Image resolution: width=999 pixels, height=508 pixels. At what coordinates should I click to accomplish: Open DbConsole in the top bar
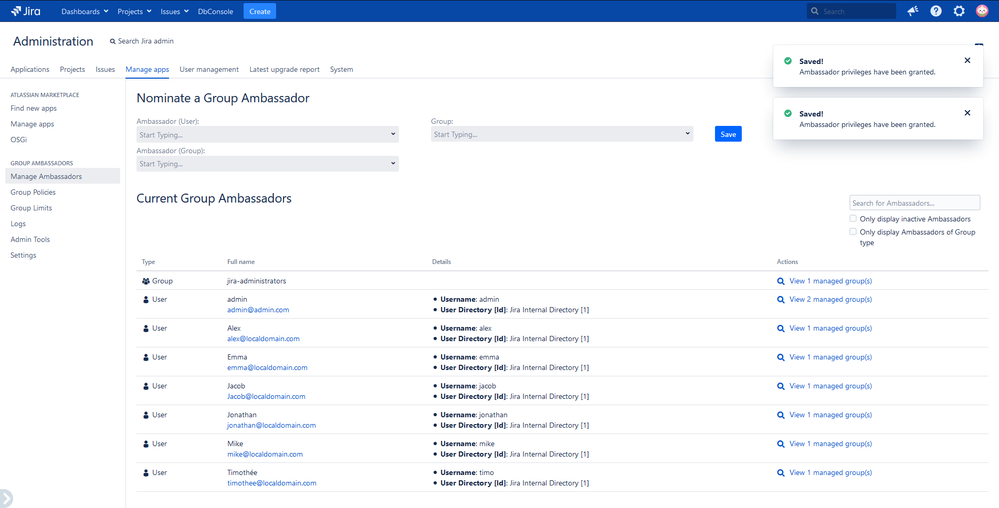(x=215, y=11)
